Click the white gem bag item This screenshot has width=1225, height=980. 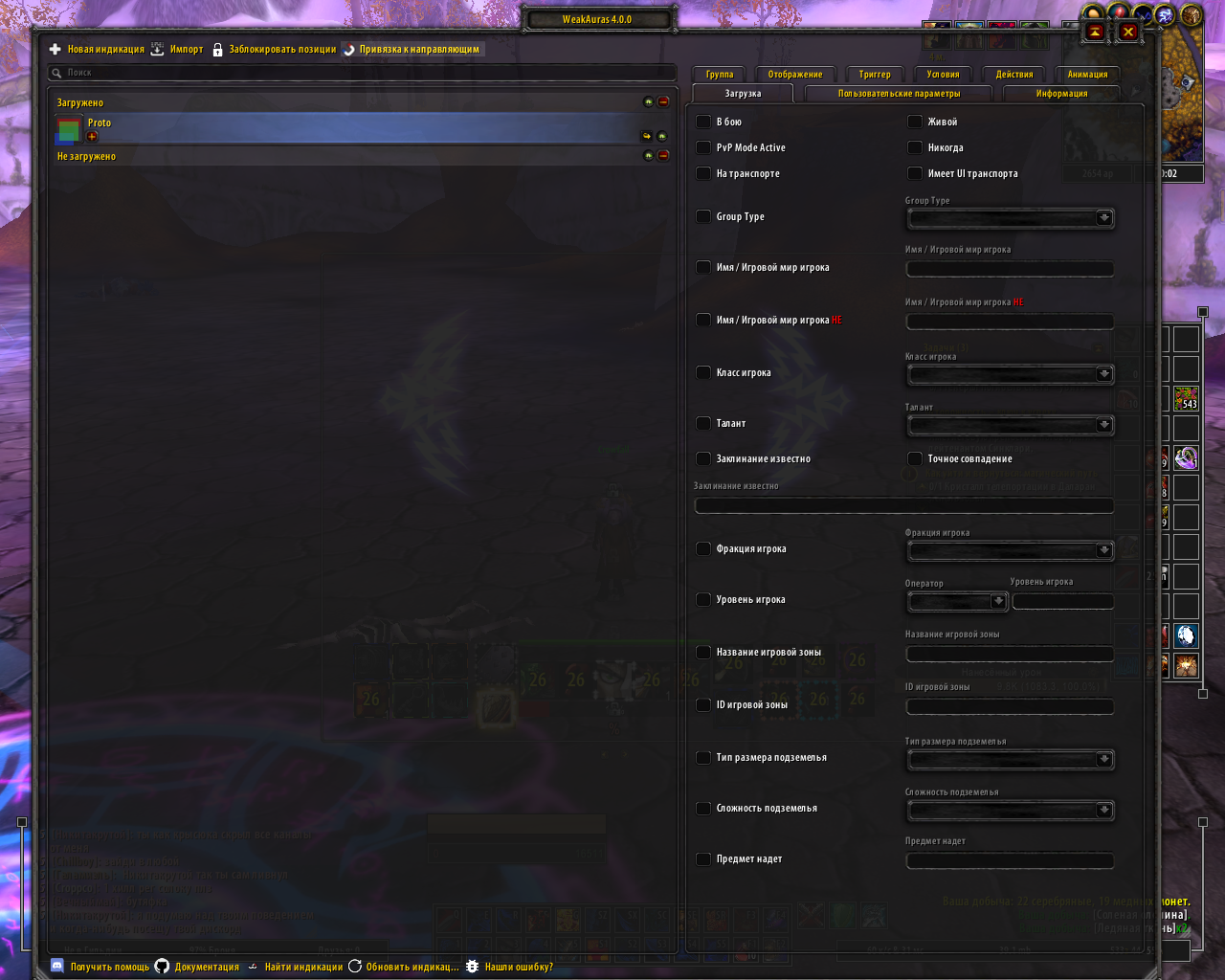[1187, 635]
